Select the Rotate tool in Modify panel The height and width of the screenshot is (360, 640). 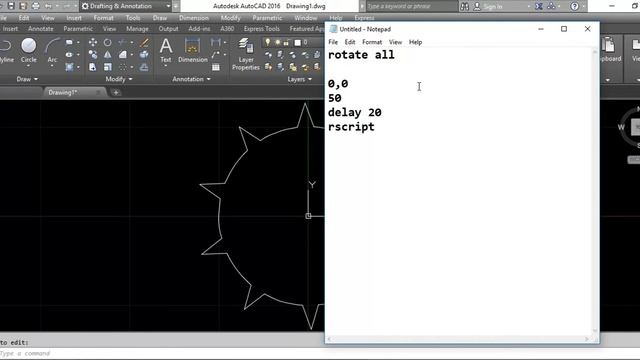tap(107, 42)
